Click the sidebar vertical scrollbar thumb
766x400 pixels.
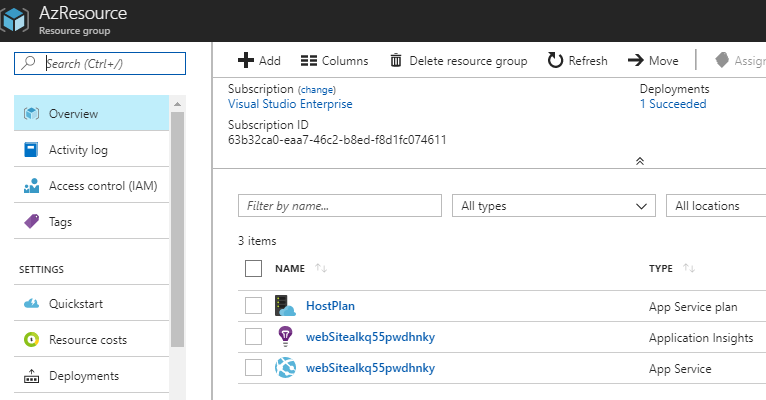(x=177, y=229)
